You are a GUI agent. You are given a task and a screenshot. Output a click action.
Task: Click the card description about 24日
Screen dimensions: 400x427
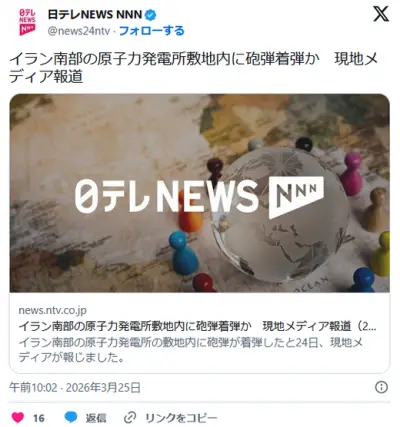pos(190,350)
